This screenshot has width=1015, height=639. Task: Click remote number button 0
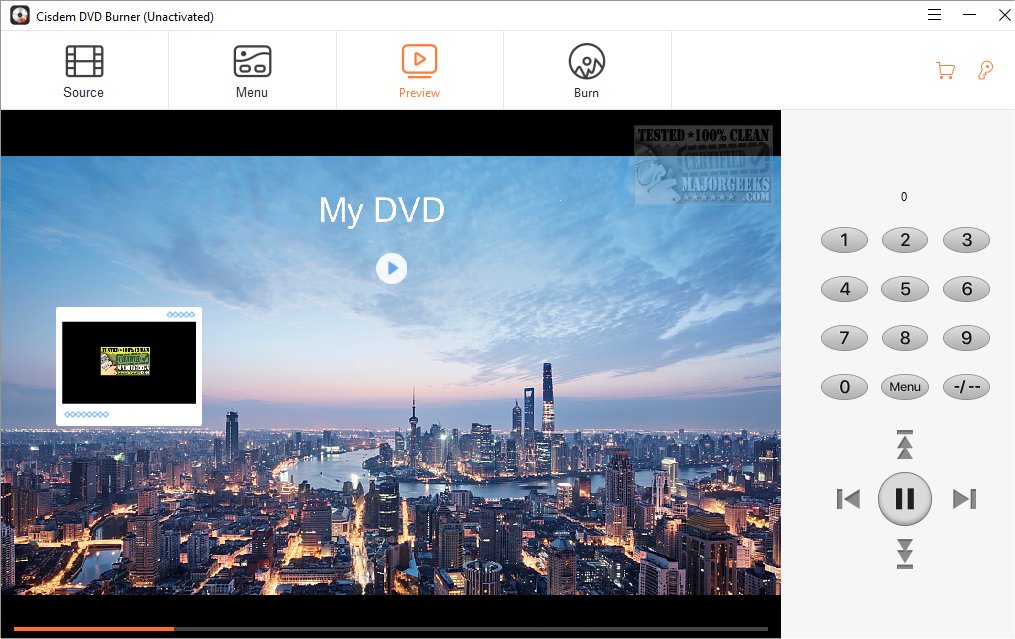click(x=844, y=387)
